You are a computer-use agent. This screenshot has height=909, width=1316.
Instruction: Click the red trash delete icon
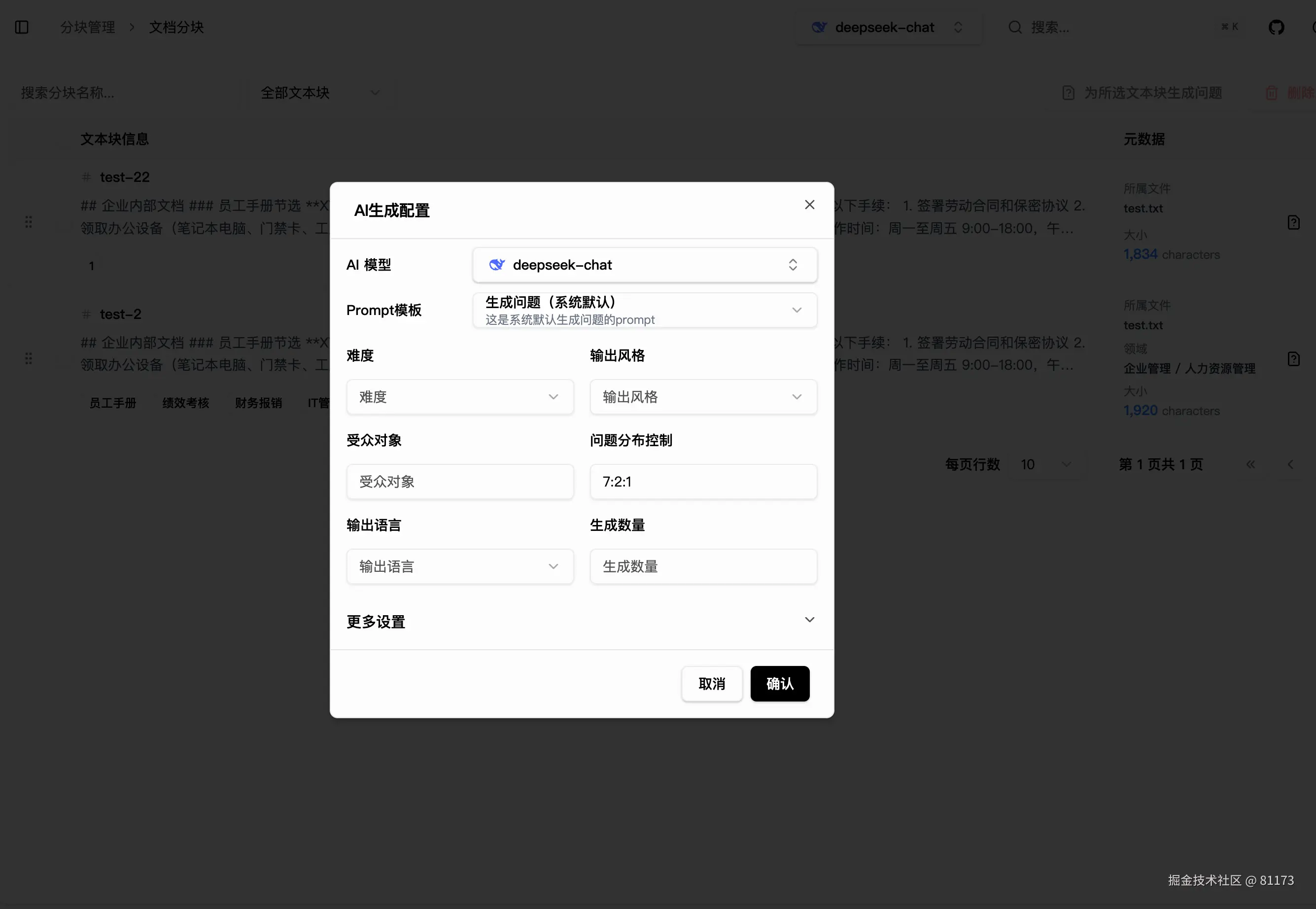point(1272,92)
